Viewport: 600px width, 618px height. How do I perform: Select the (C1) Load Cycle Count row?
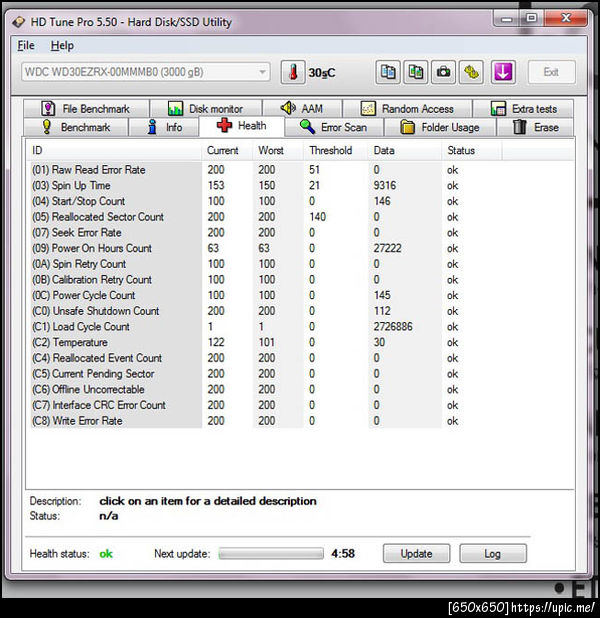302,327
